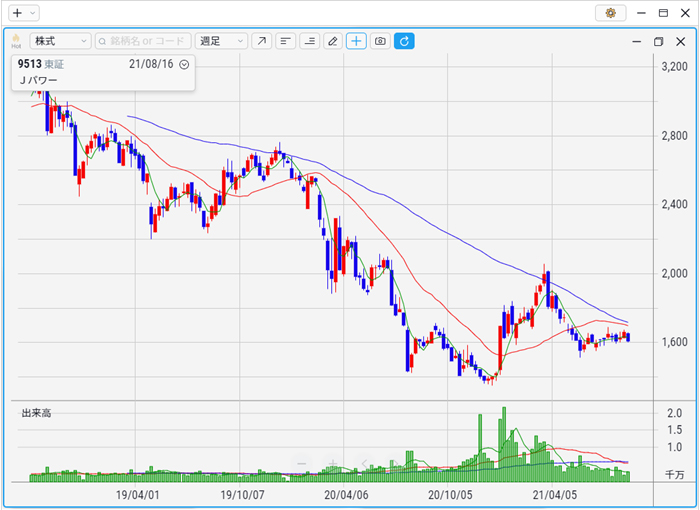Toggle the crosshair plus cursor tool
This screenshot has width=700, height=510.
tap(356, 41)
